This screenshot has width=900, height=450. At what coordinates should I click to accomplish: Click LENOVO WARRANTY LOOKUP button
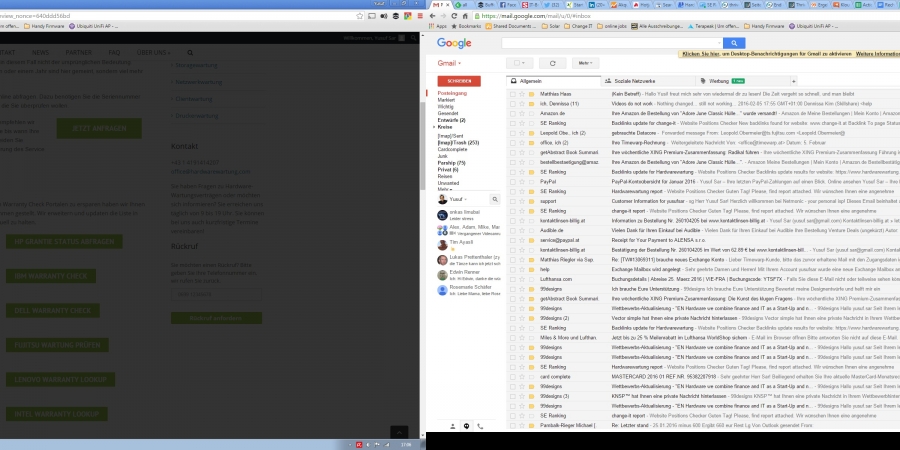tap(61, 379)
